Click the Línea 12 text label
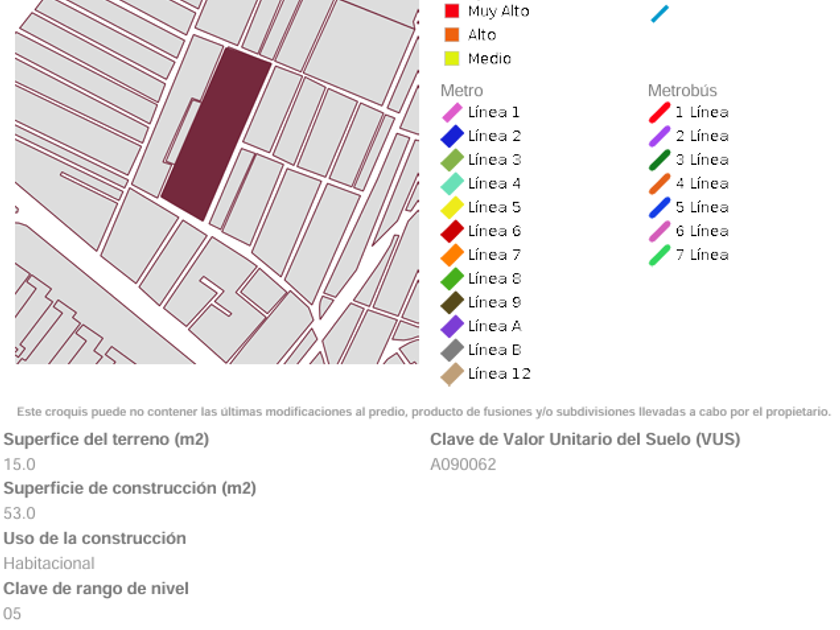840x630 pixels. tap(499, 373)
